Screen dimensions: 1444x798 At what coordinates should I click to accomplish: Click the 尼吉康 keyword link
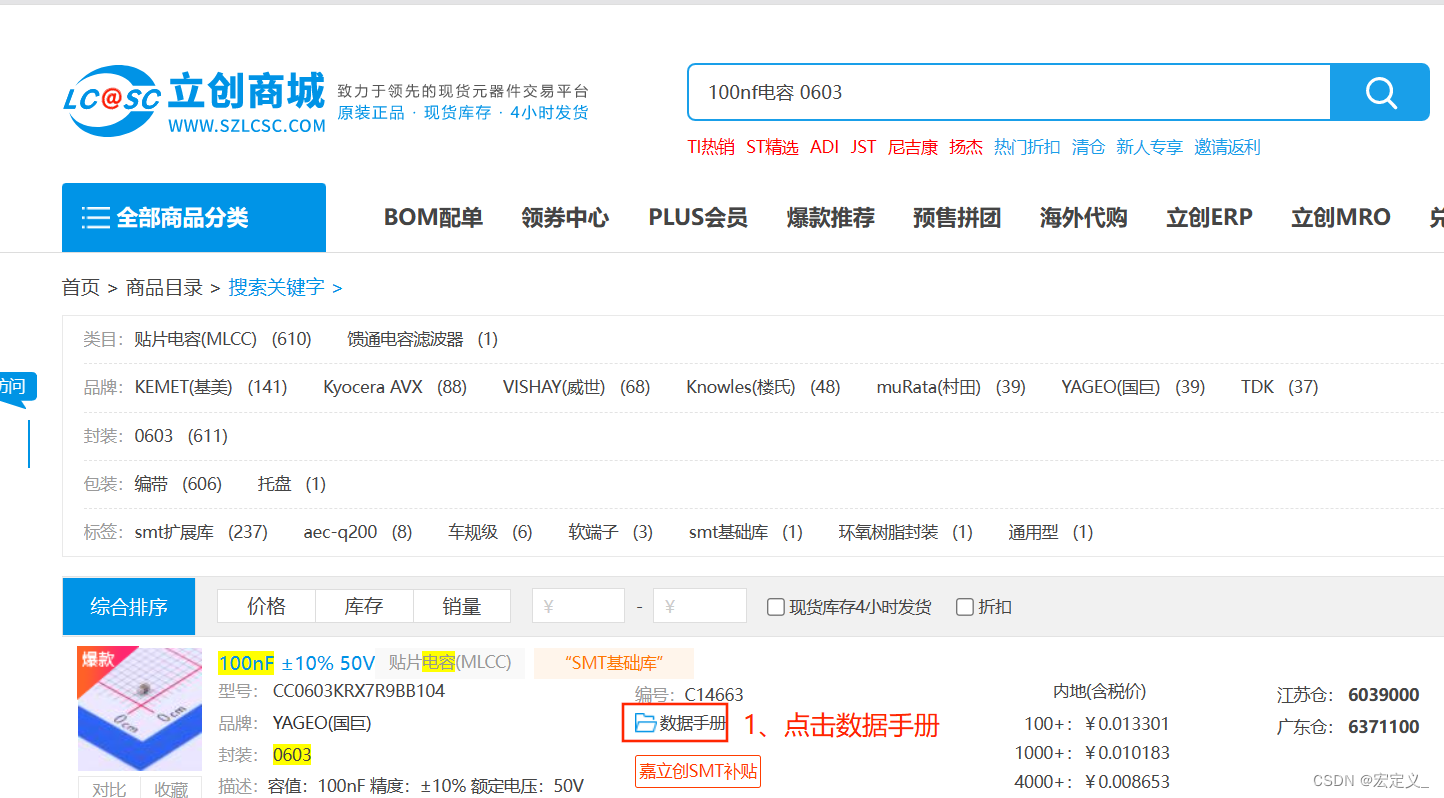(x=913, y=147)
